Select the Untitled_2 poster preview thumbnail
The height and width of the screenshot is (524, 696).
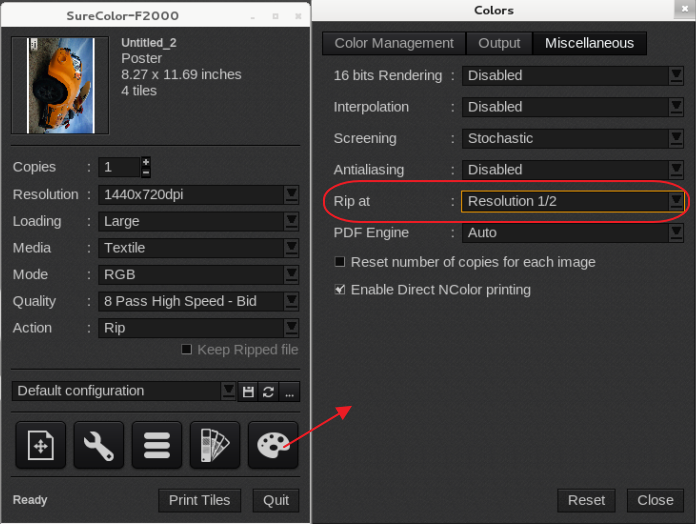[x=59, y=85]
